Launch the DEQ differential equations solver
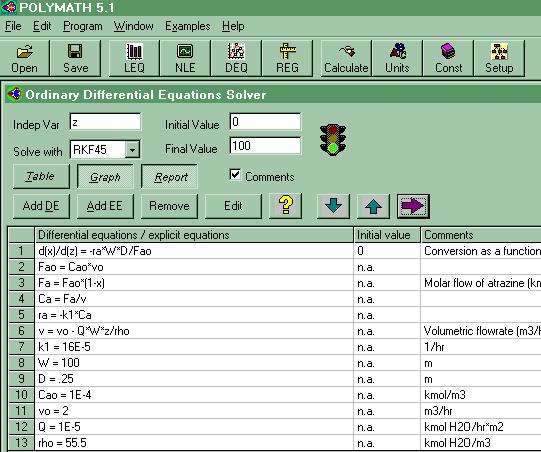The height and width of the screenshot is (452, 541). (x=236, y=58)
